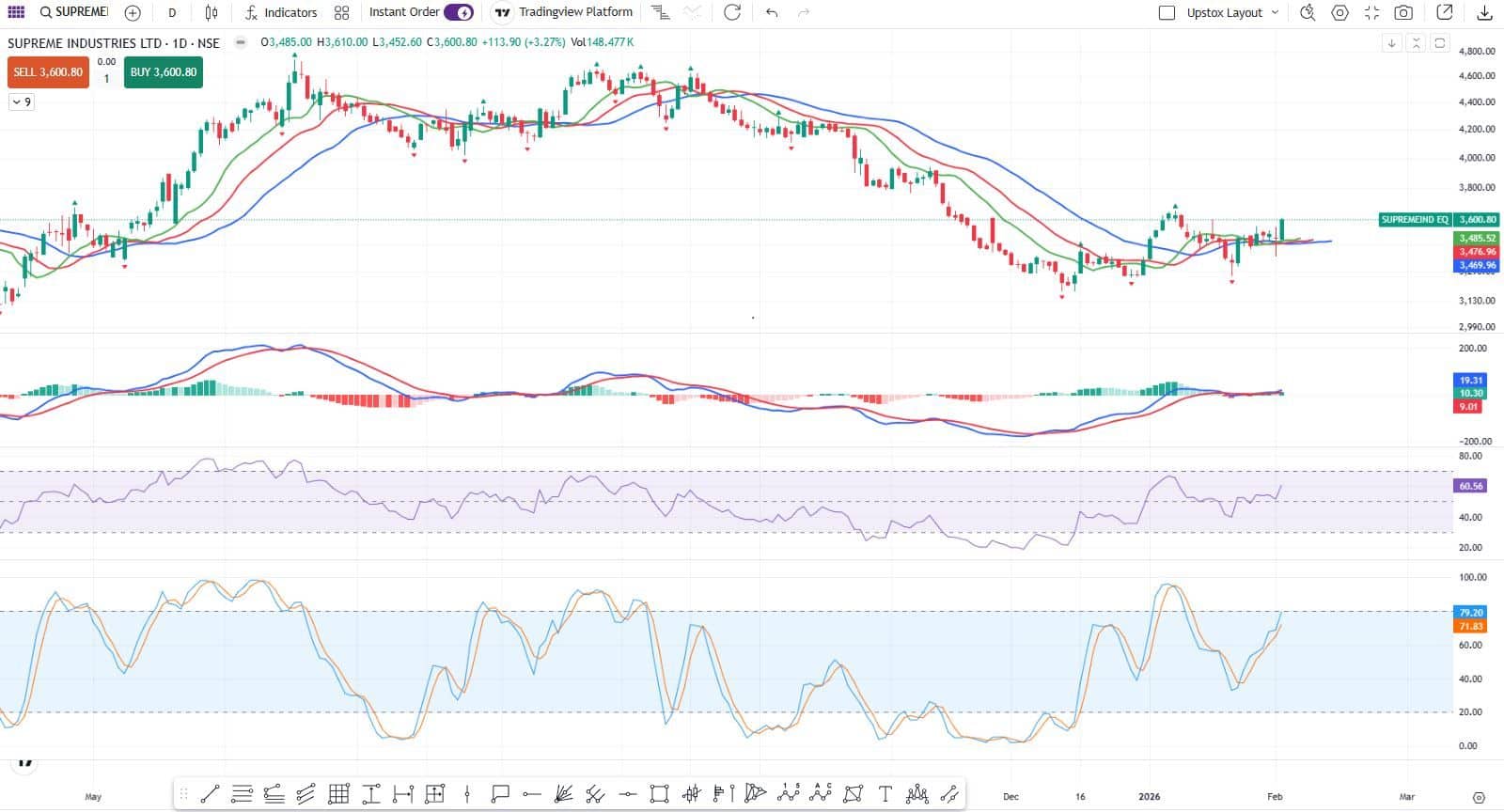The height and width of the screenshot is (812, 1504).
Task: Select the Date Range measure tool
Action: point(402,794)
